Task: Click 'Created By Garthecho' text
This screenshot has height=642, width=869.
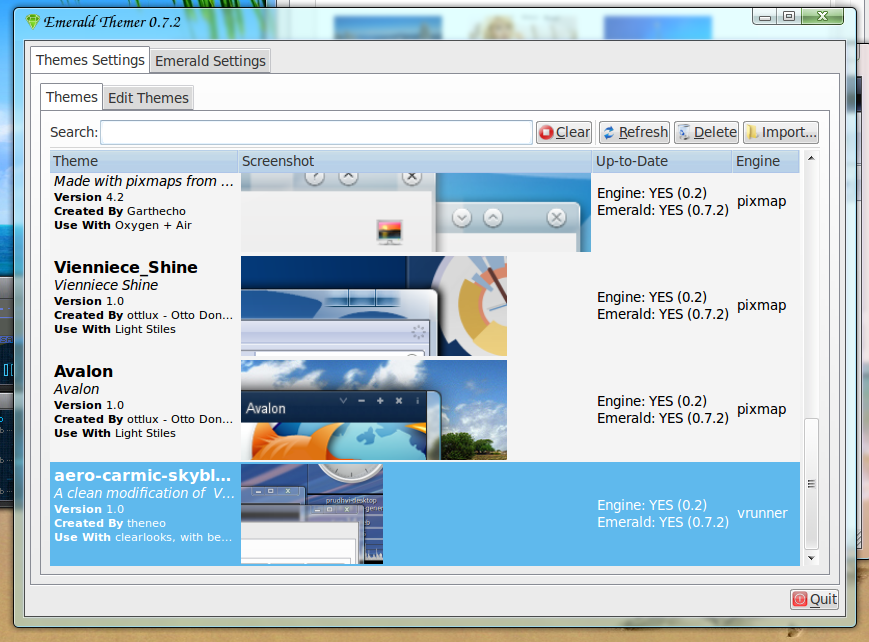Action: point(120,211)
